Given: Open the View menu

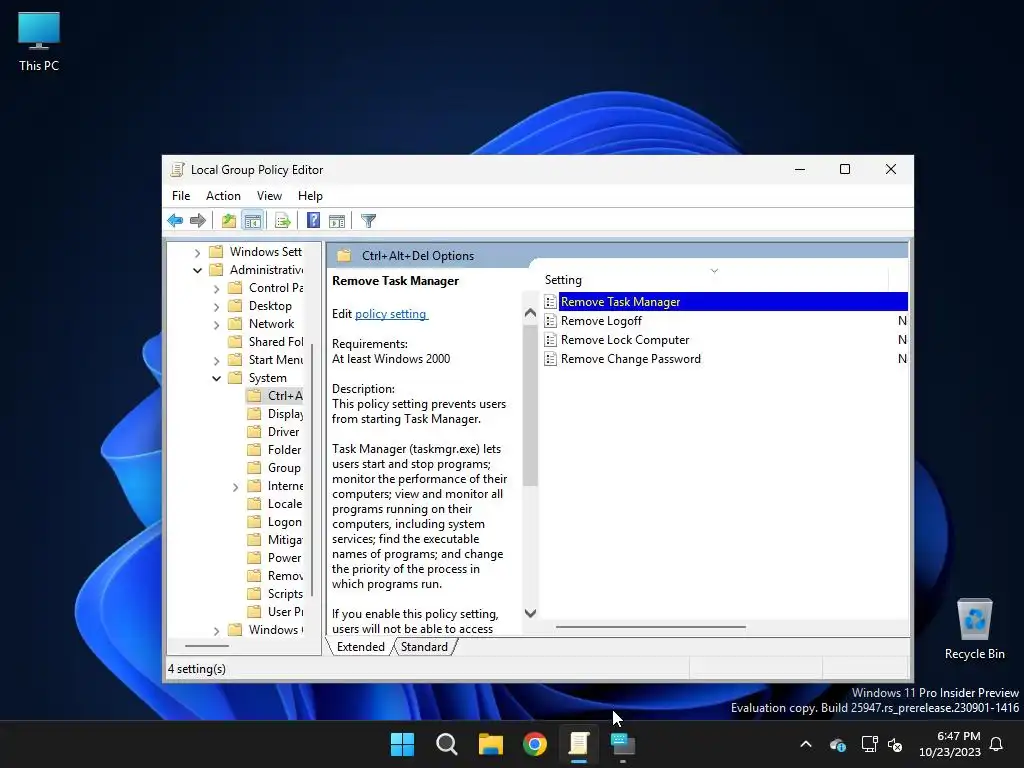Looking at the screenshot, I should click(269, 196).
